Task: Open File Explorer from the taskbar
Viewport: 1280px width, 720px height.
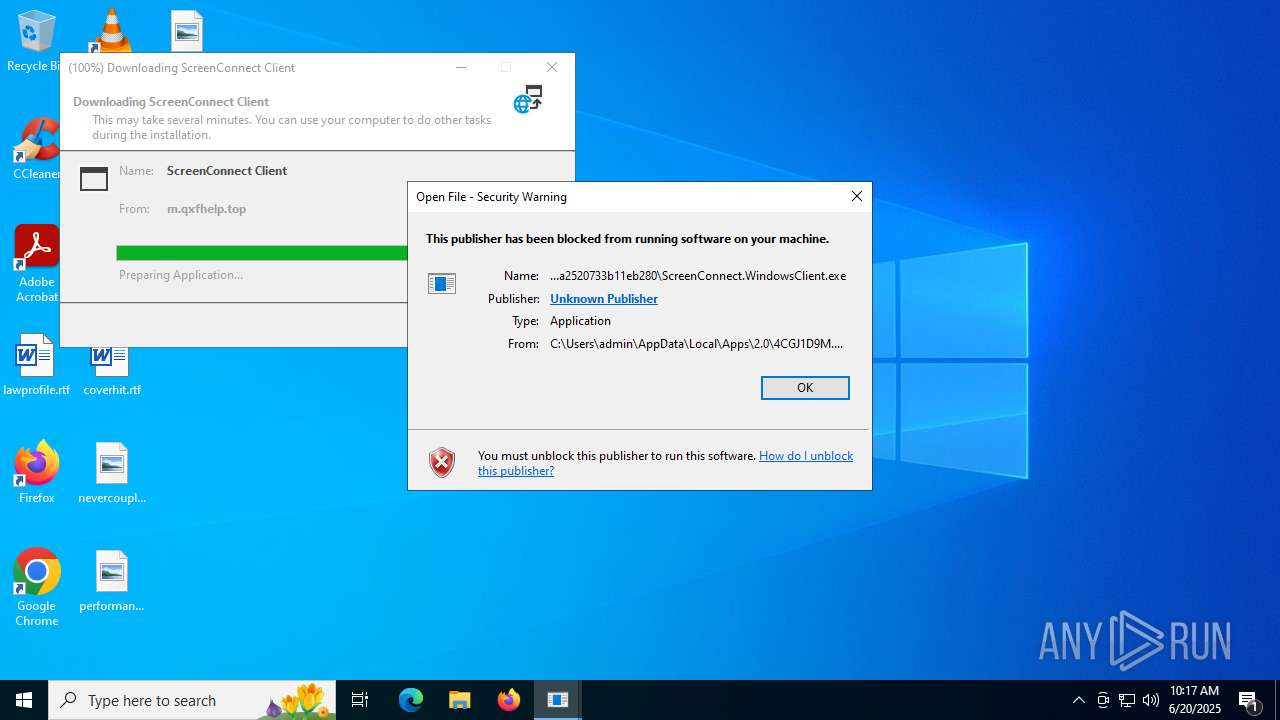Action: (x=460, y=700)
